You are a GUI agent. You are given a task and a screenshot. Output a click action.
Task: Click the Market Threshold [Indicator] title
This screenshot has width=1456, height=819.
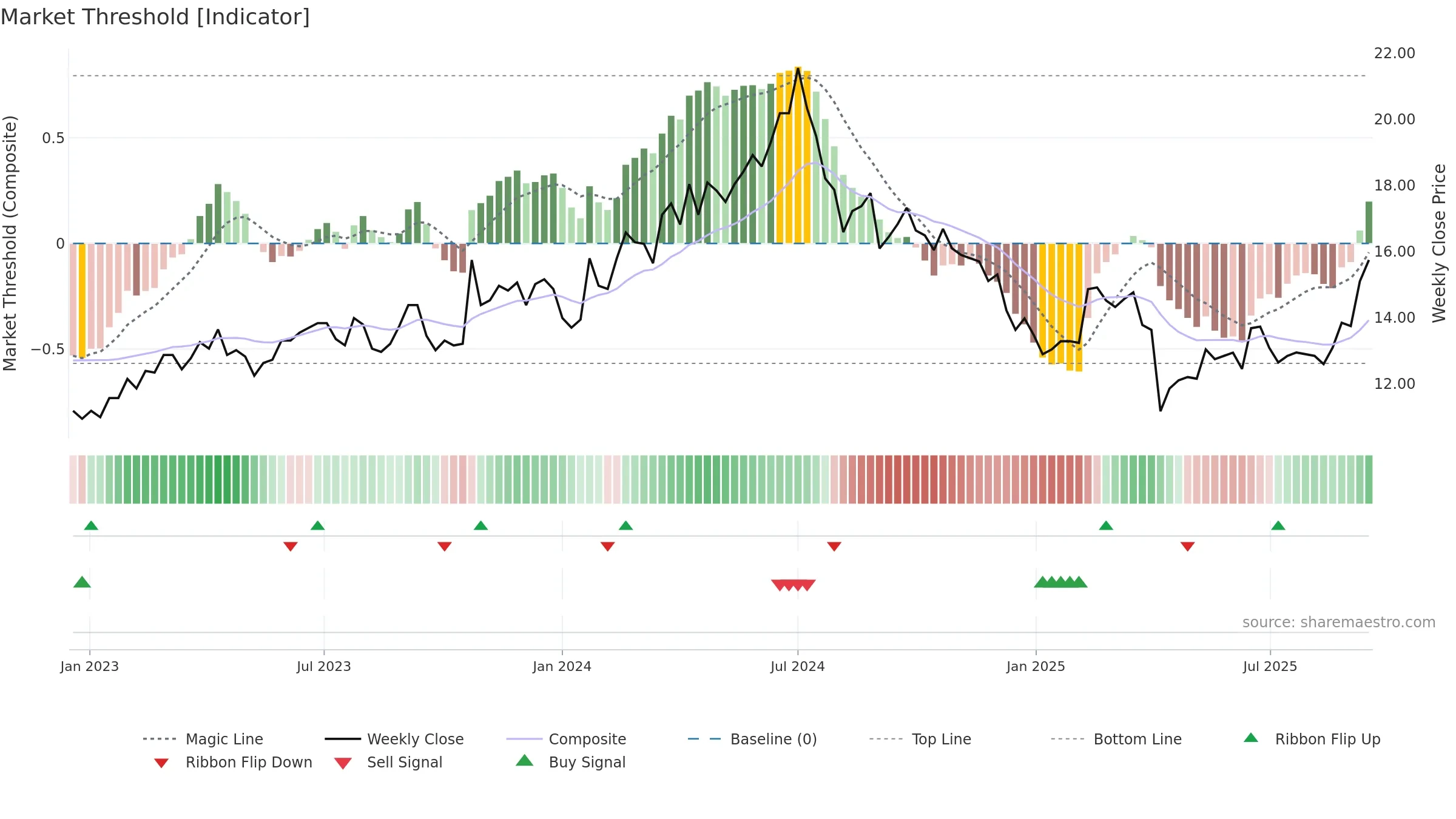(155, 17)
